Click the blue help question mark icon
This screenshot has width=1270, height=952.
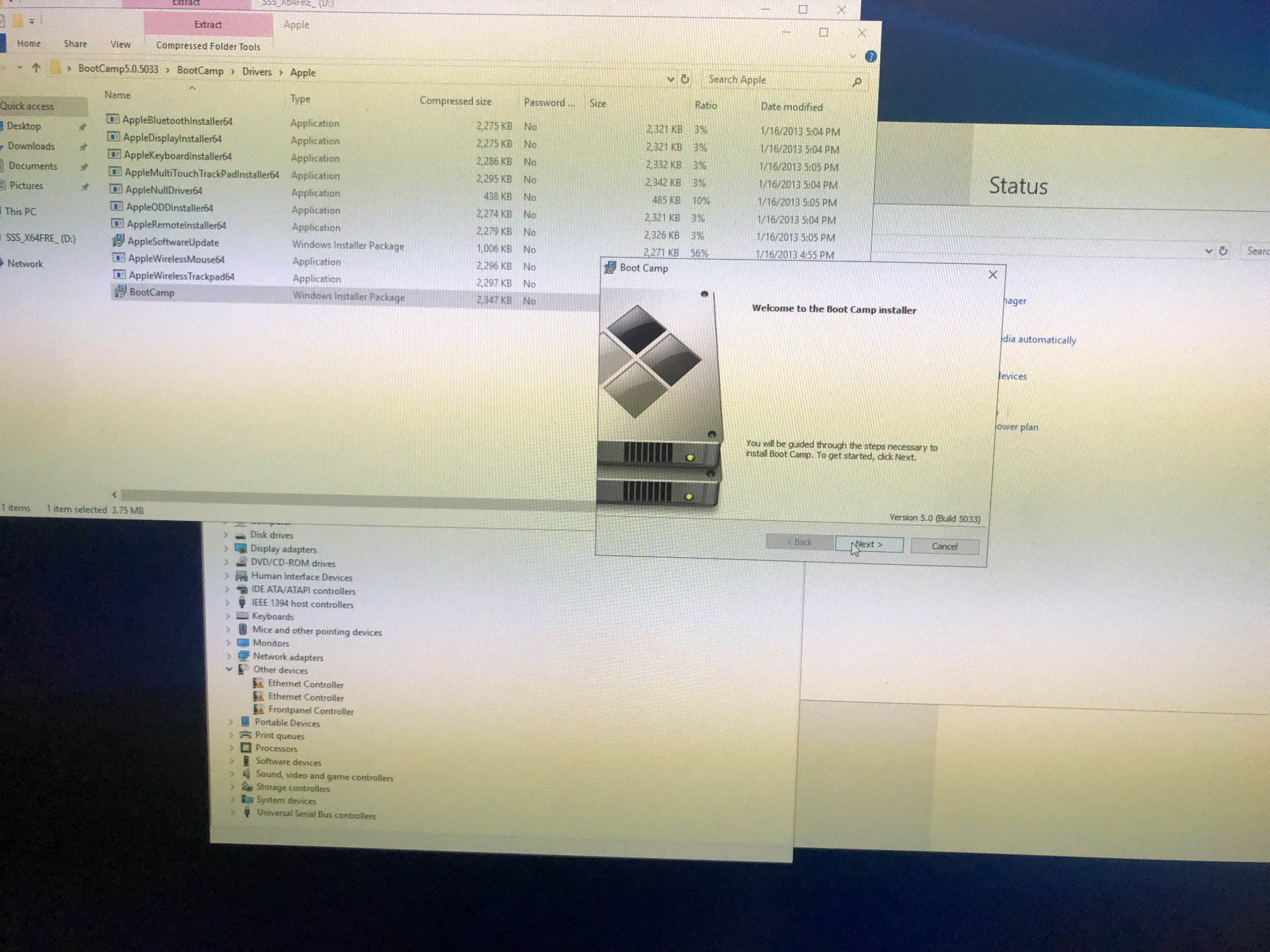coord(871,57)
